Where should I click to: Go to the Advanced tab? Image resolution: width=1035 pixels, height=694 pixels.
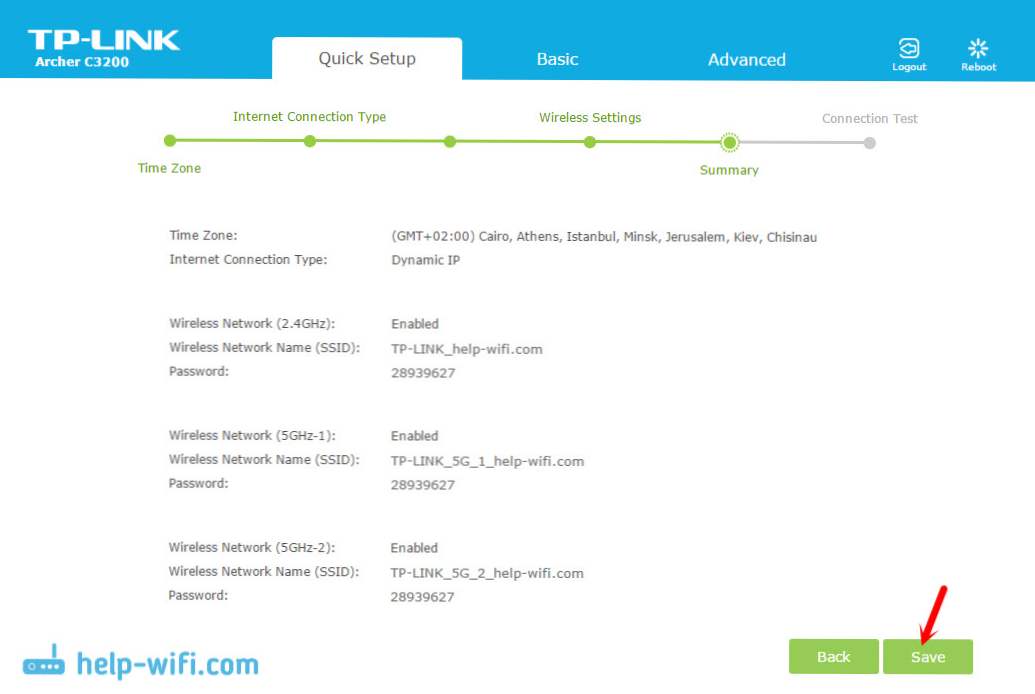746,59
